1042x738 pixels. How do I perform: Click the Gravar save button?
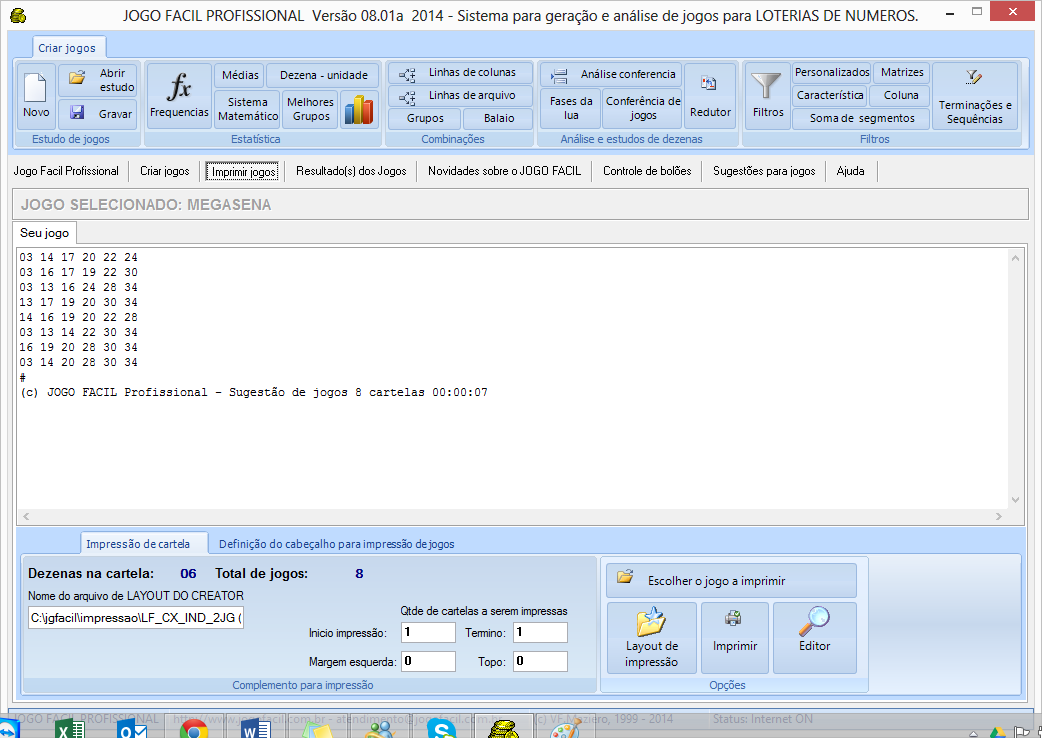(x=98, y=114)
